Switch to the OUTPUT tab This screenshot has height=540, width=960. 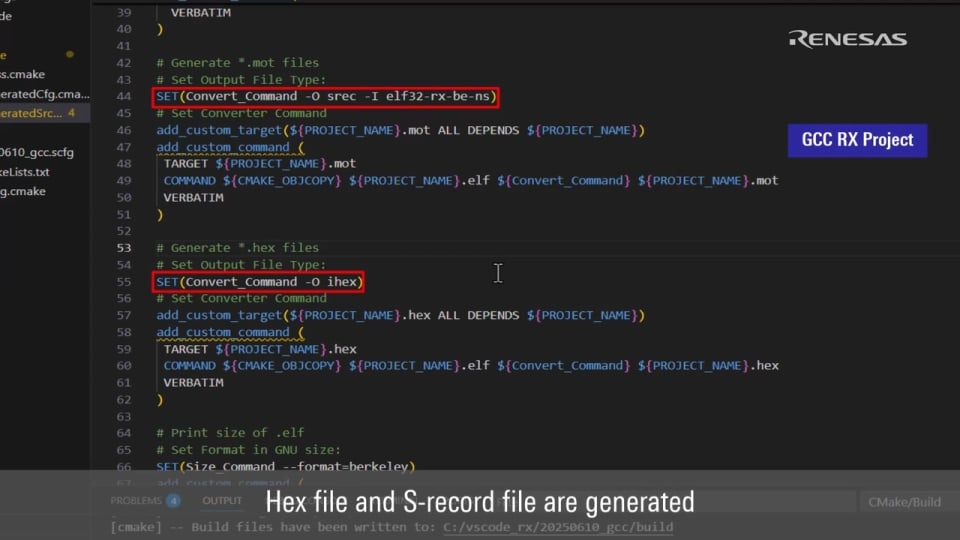pyautogui.click(x=222, y=501)
